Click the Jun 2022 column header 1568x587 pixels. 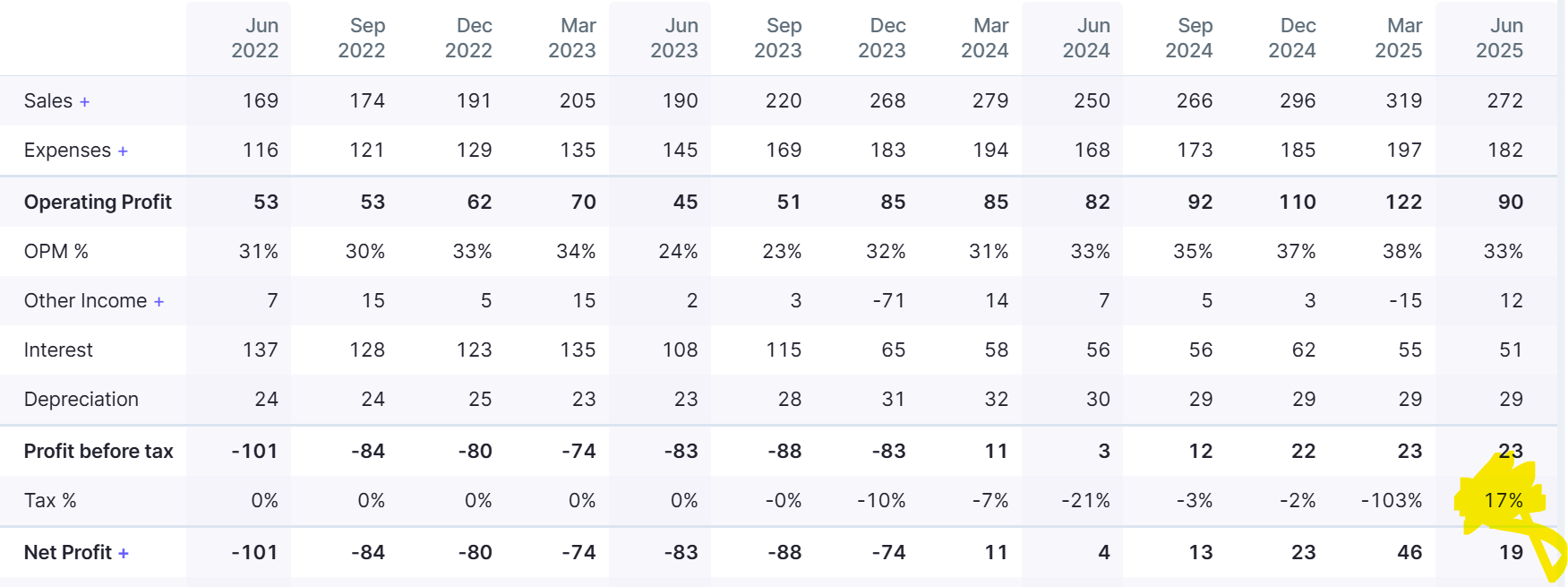point(255,39)
